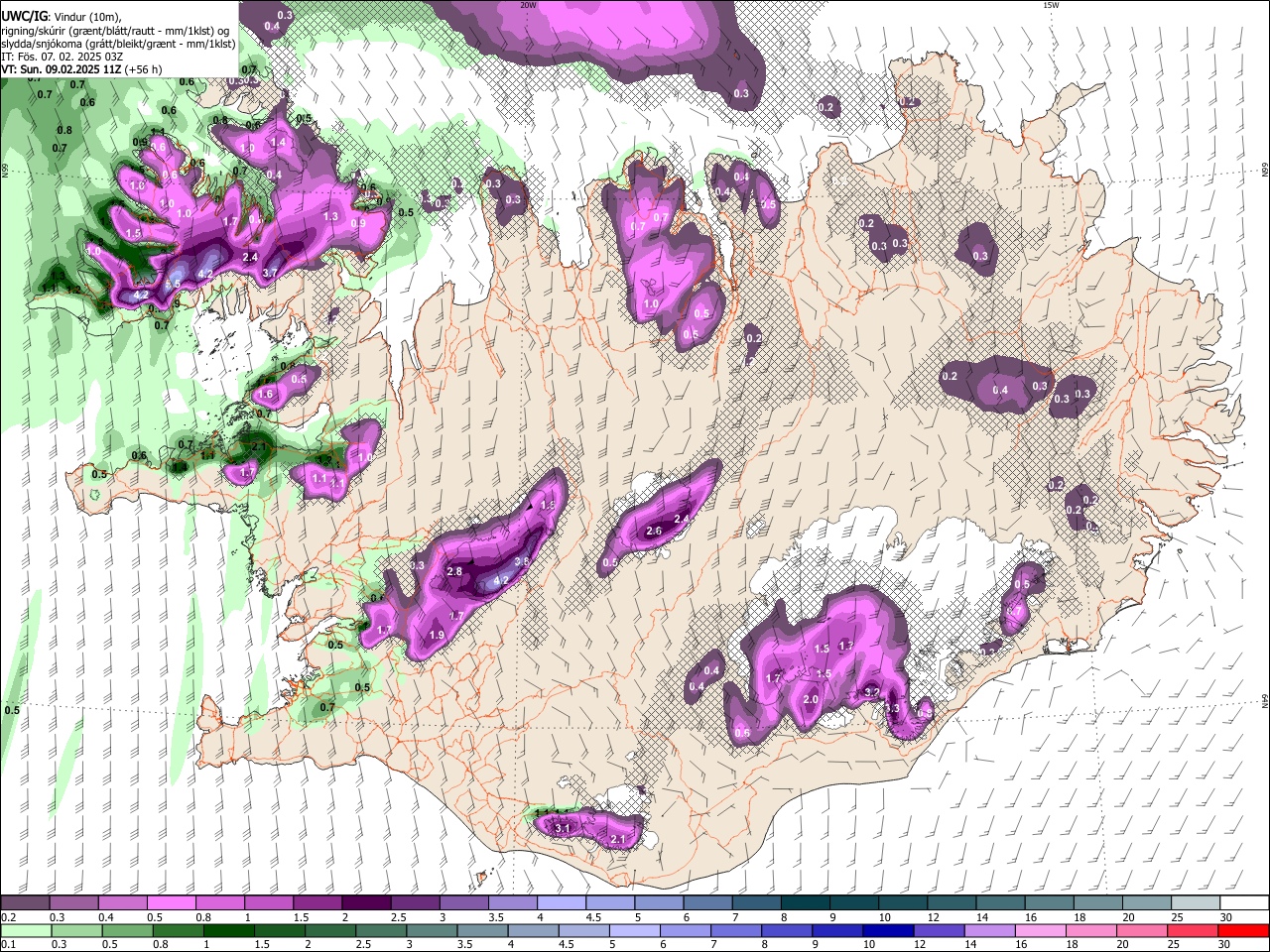Viewport: 1270px width, 952px height.
Task: Click the '5.5' snowfall value on the map
Action: (x=173, y=284)
